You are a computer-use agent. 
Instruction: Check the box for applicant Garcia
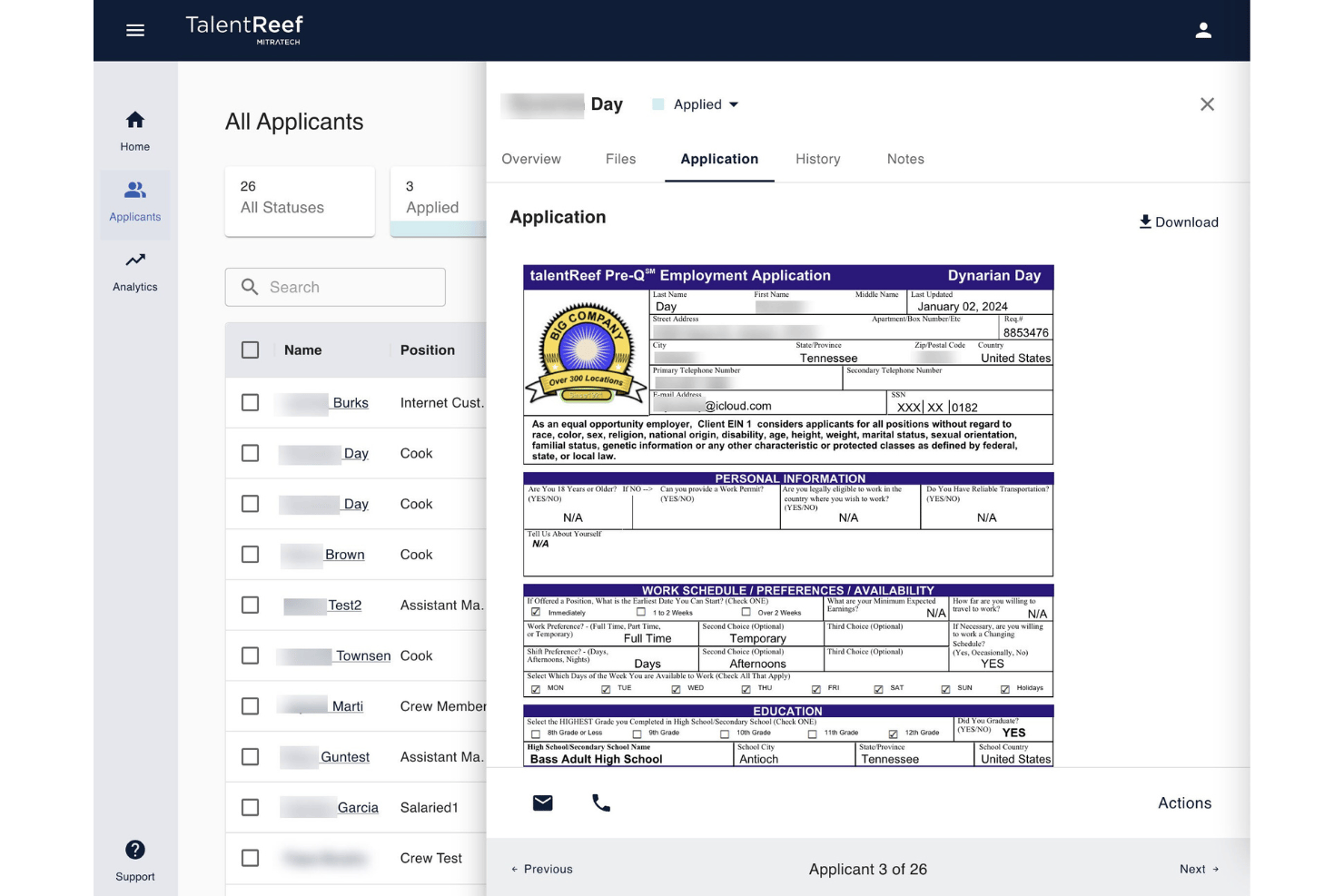[251, 807]
